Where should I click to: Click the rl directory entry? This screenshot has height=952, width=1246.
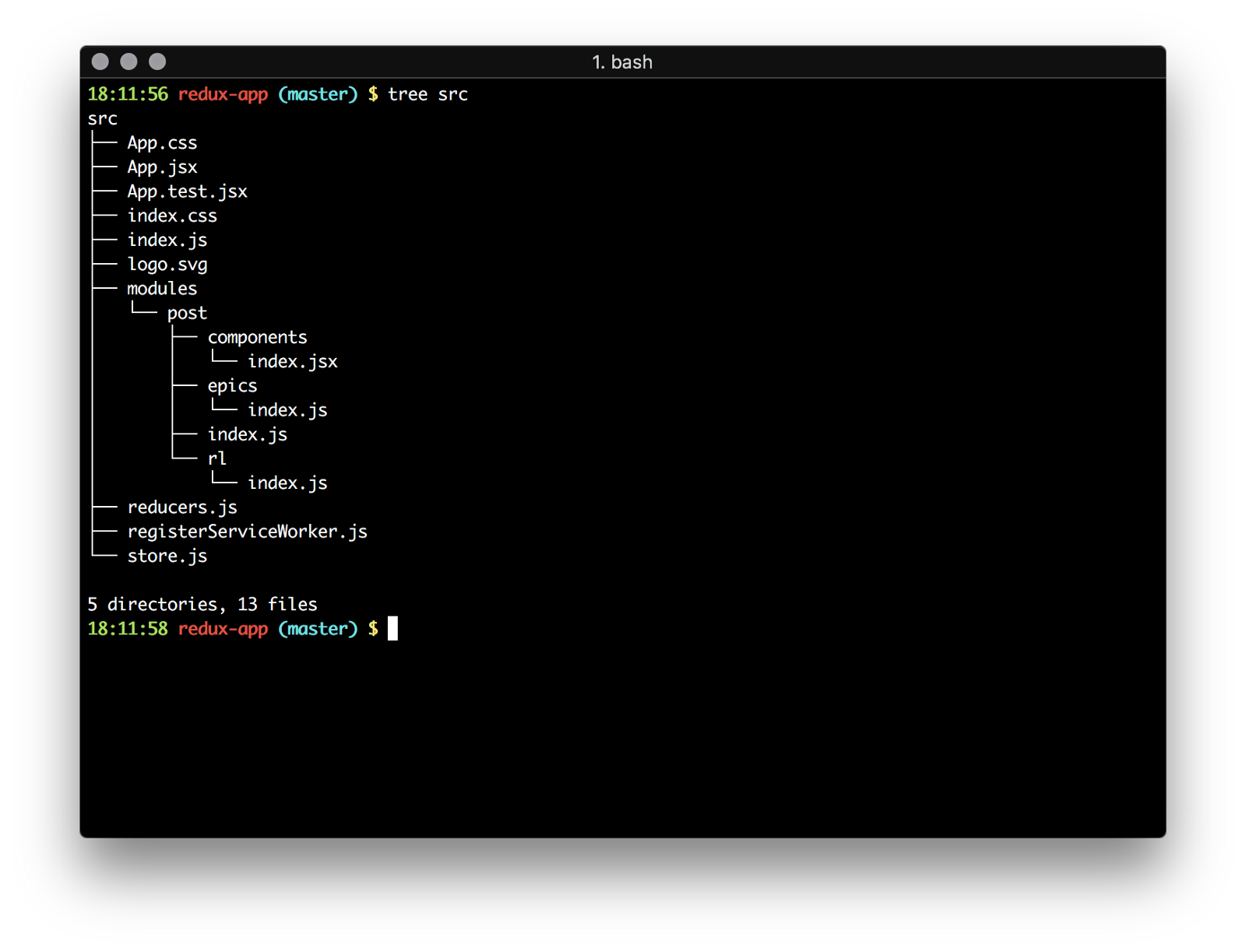(216, 458)
